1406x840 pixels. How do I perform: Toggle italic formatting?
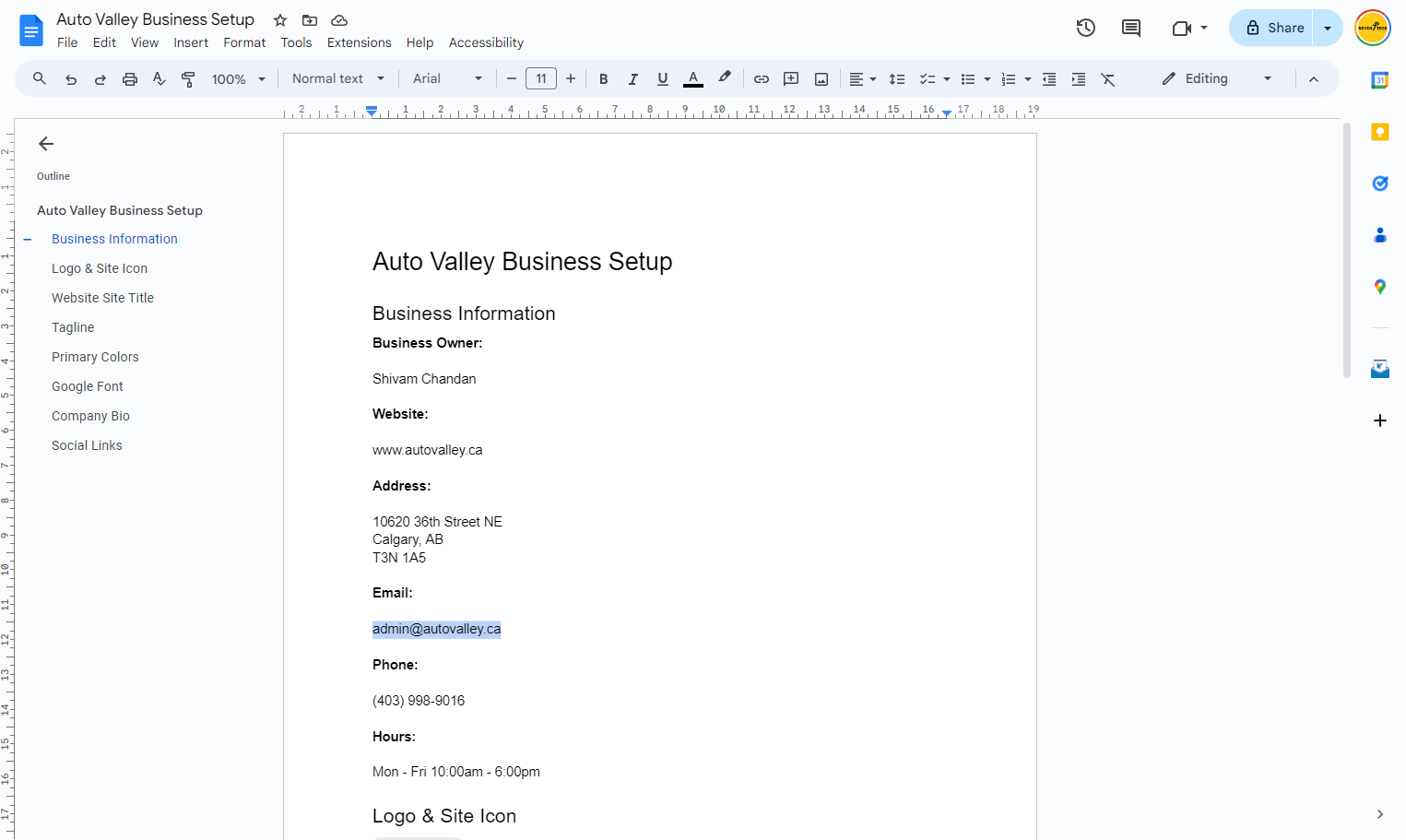pos(633,79)
